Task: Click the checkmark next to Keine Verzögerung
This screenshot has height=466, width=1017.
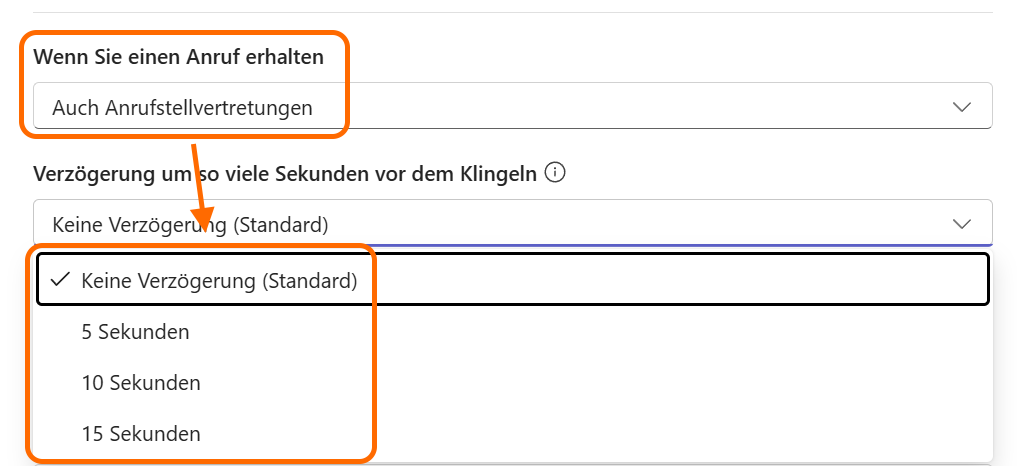Action: 60,281
